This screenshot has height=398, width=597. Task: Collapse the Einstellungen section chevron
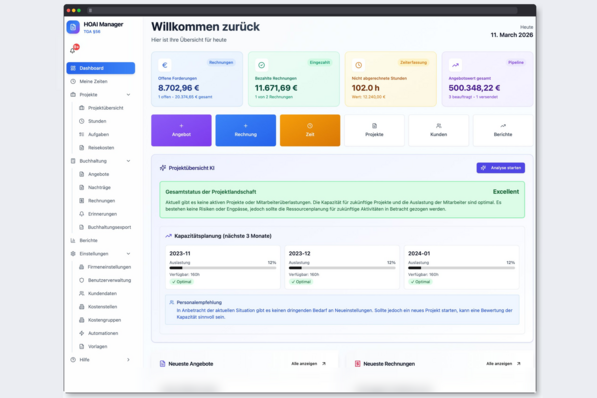(x=128, y=254)
